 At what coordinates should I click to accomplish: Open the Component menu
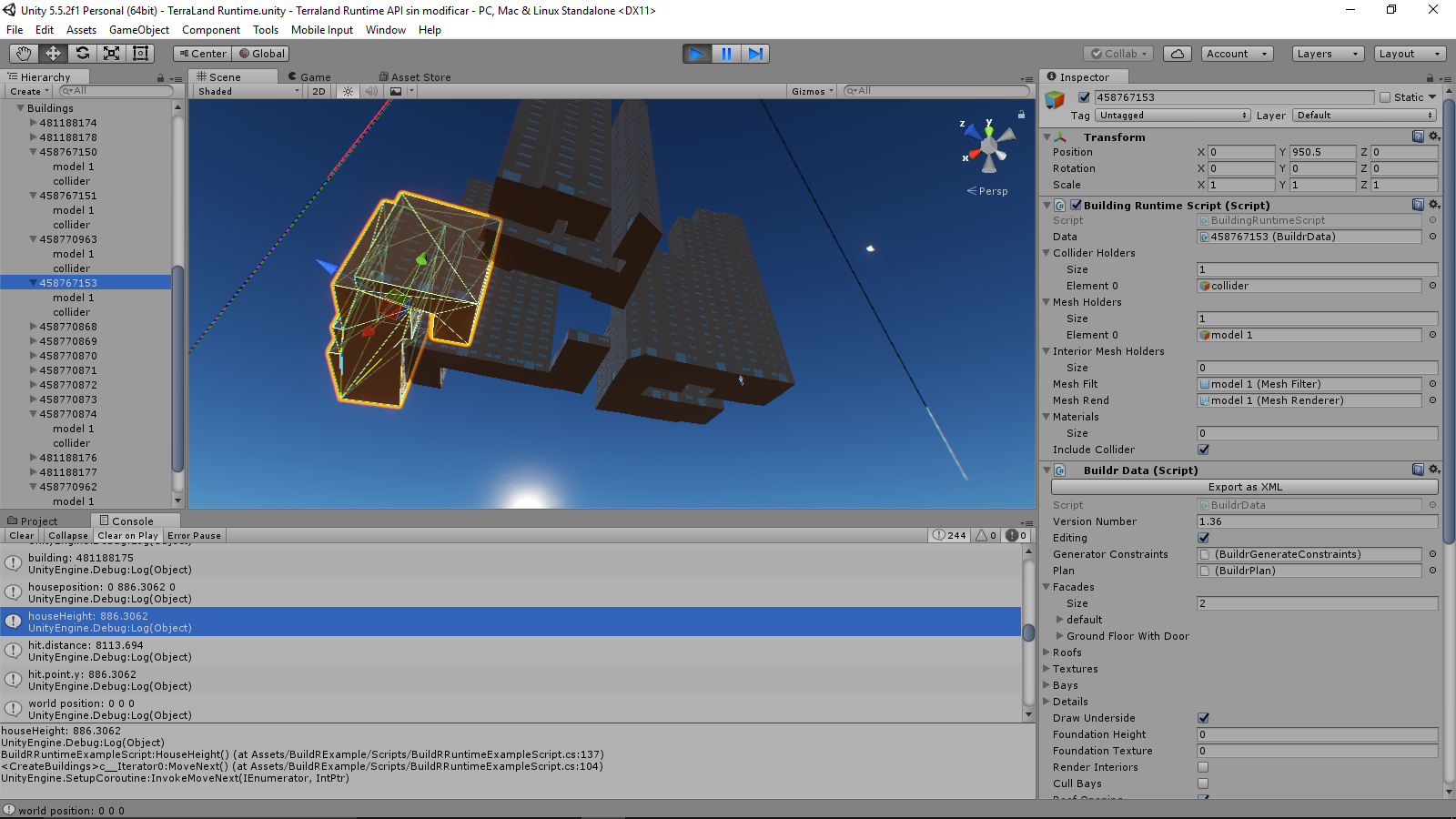(x=210, y=30)
